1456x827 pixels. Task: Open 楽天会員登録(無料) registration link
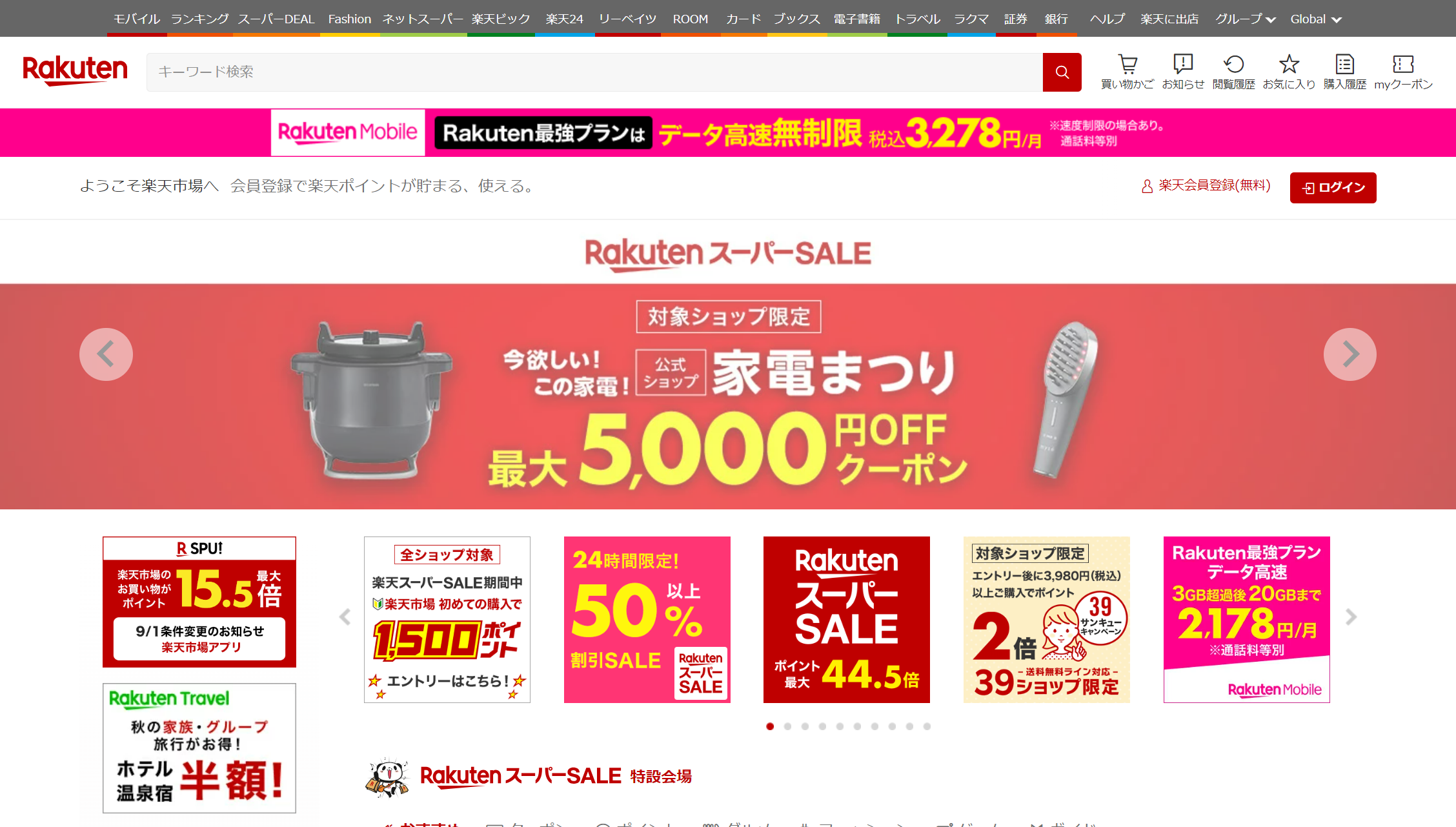click(x=1206, y=186)
